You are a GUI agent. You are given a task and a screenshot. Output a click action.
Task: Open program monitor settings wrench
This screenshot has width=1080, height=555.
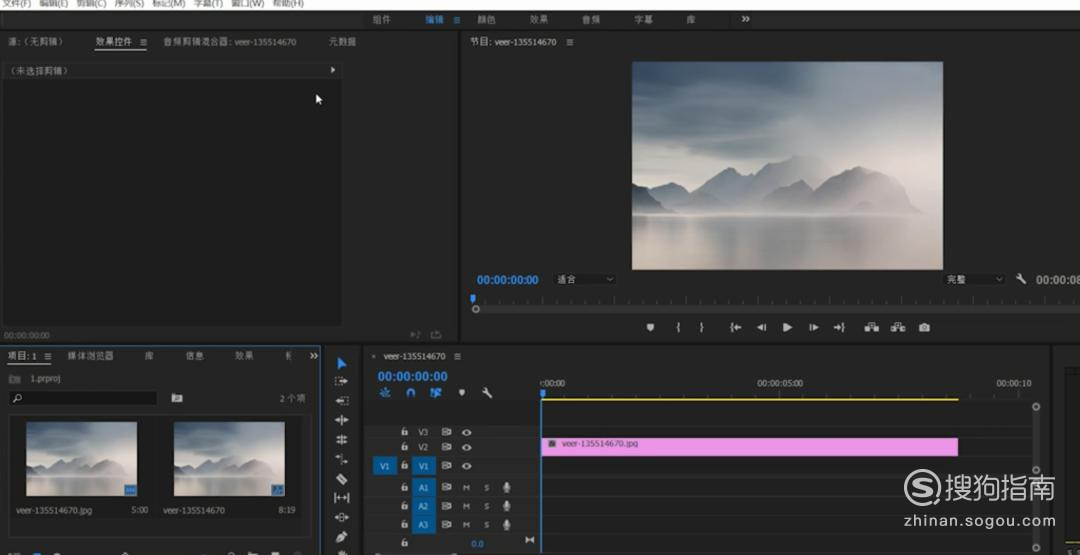coord(1021,279)
